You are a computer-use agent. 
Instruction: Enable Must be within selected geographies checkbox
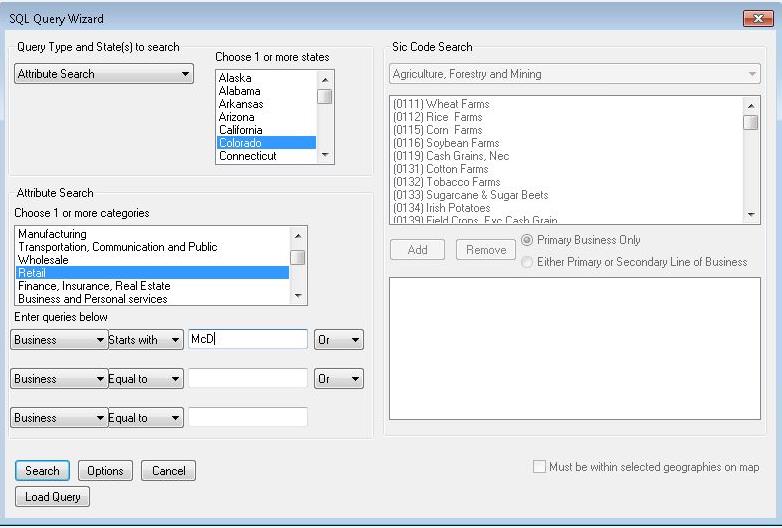[x=540, y=467]
